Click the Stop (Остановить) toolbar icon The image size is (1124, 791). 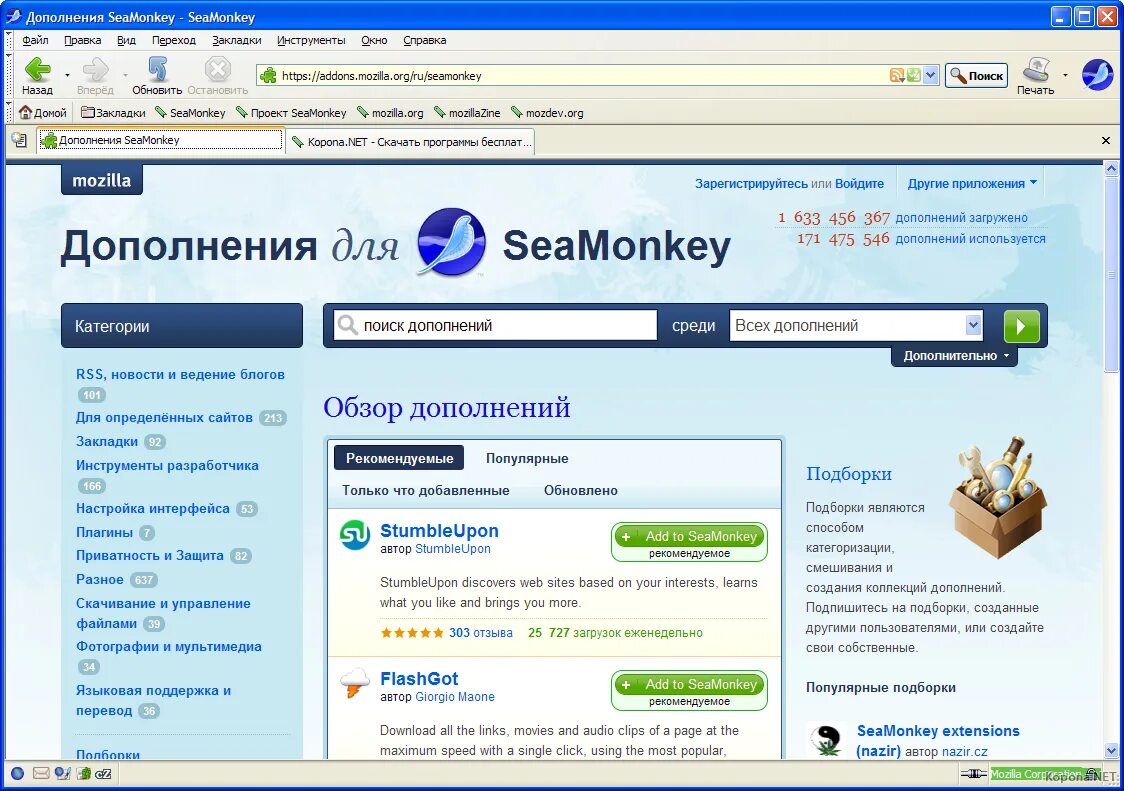(217, 70)
